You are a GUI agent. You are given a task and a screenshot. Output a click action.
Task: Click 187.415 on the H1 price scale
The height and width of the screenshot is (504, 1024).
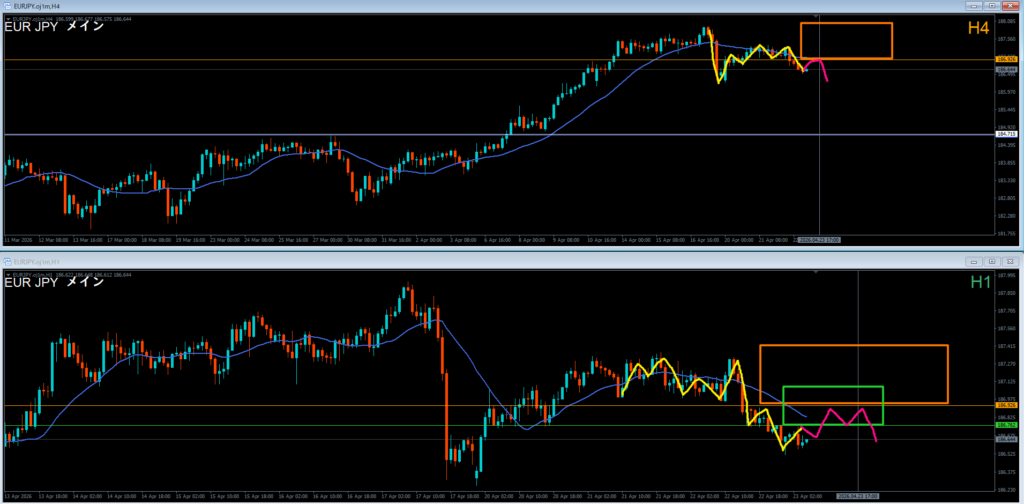pyautogui.click(x=1005, y=346)
